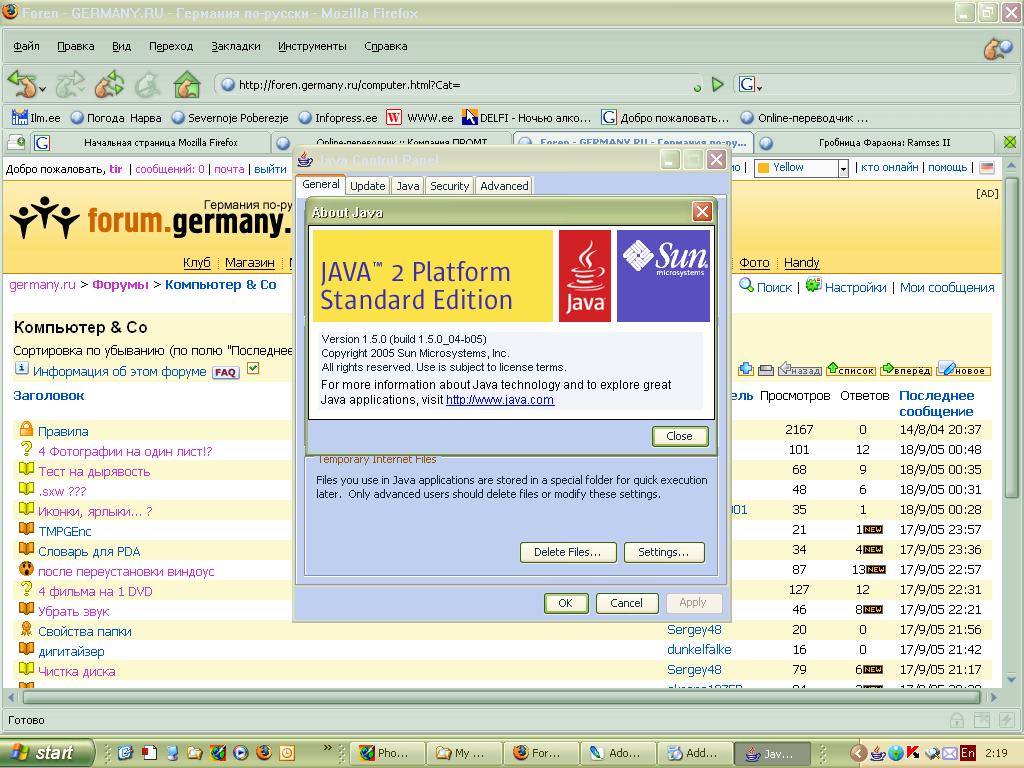Open the Ilm.ee bookmark
Viewport: 1024px width, 768px height.
tap(36, 118)
